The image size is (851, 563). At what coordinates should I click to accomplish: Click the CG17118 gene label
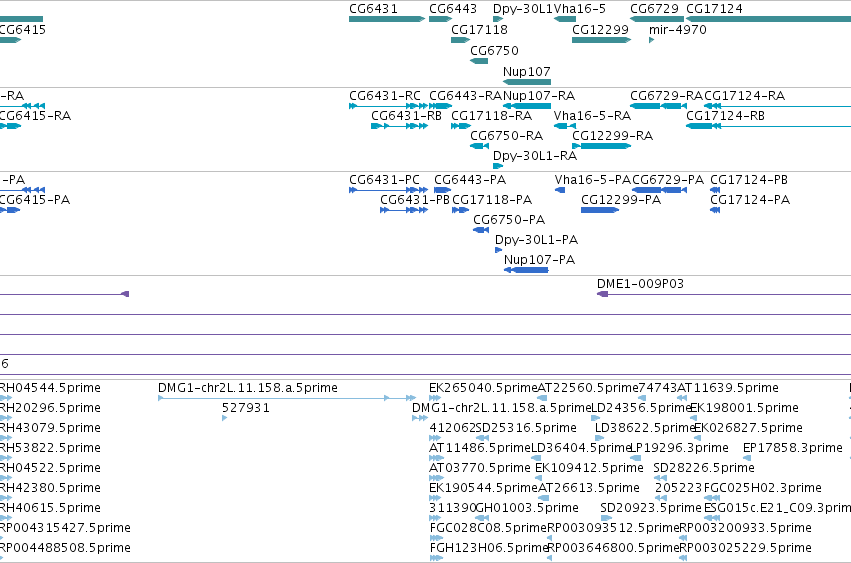pos(479,29)
